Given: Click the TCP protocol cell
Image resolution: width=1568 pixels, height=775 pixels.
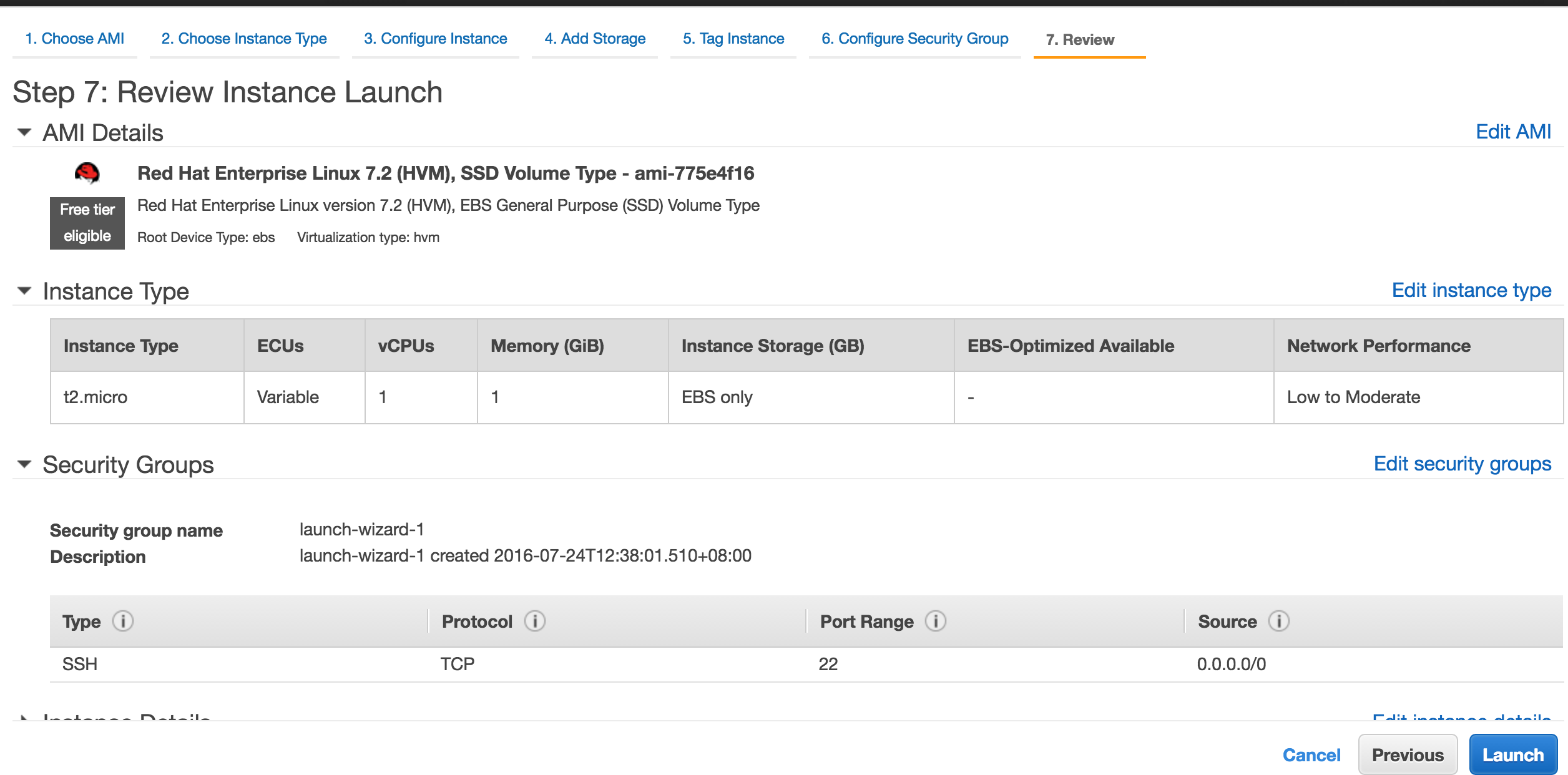Looking at the screenshot, I should pos(458,664).
